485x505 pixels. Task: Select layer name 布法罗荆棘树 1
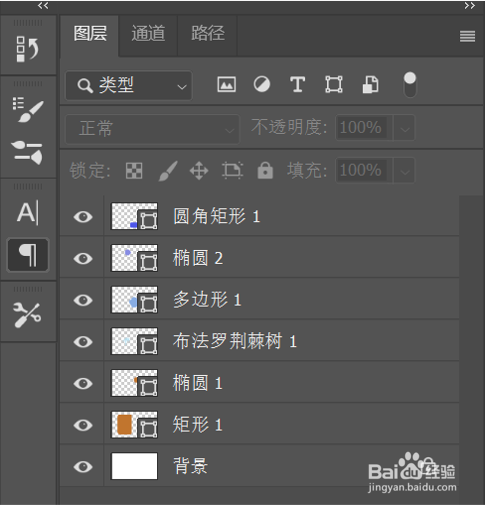[235, 342]
